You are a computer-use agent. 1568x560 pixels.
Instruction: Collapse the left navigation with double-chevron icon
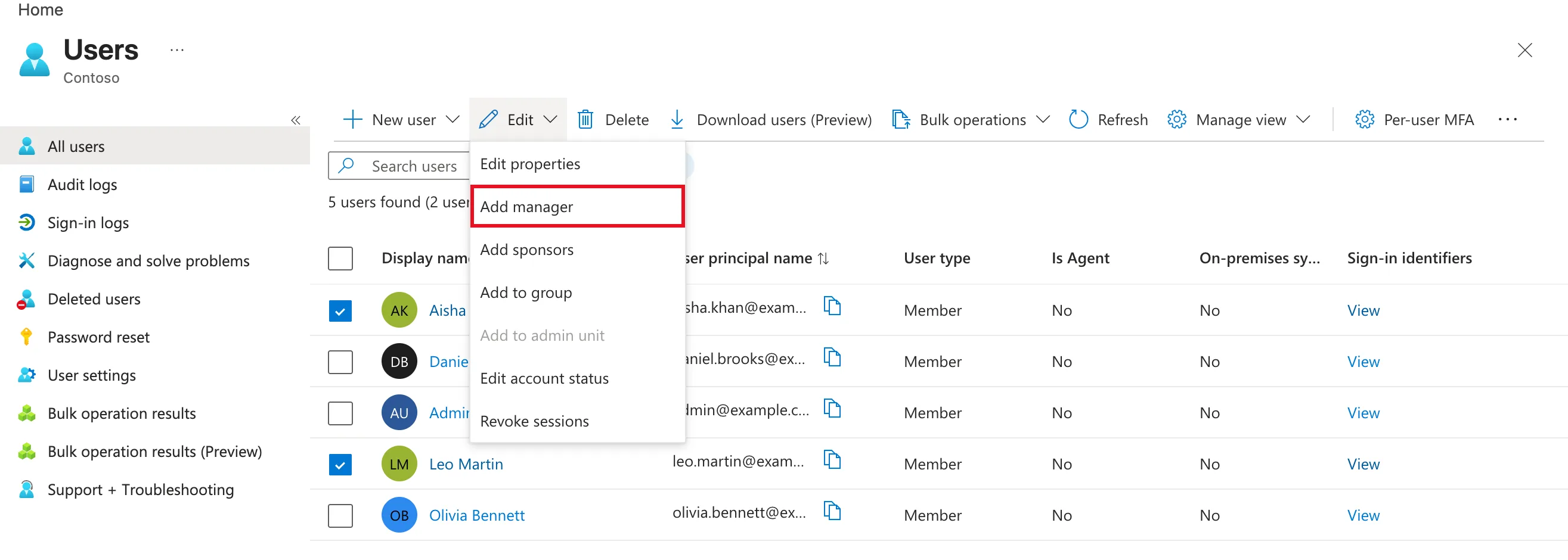tap(296, 120)
